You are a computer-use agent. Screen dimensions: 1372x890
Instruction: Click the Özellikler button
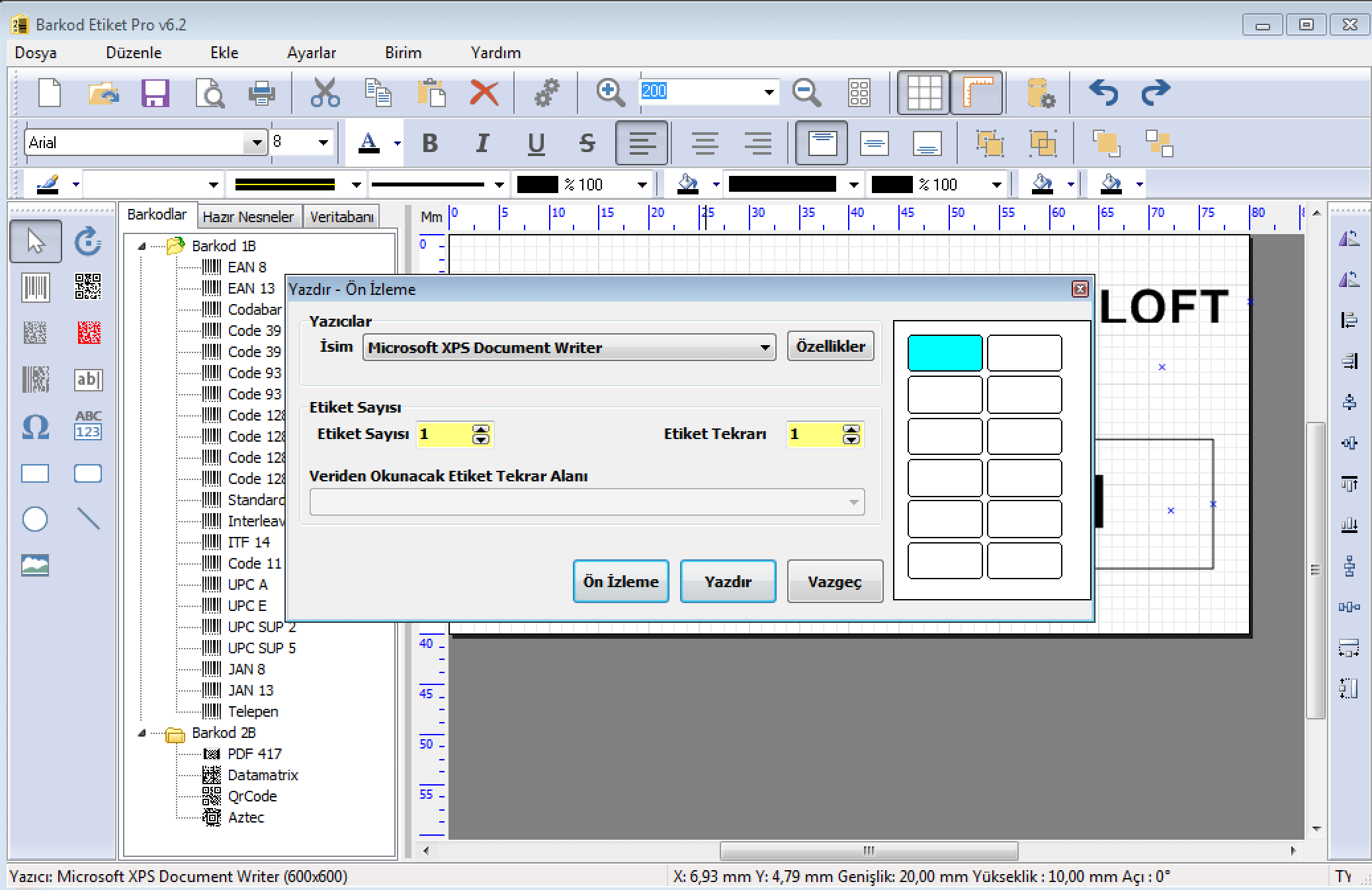click(x=830, y=346)
